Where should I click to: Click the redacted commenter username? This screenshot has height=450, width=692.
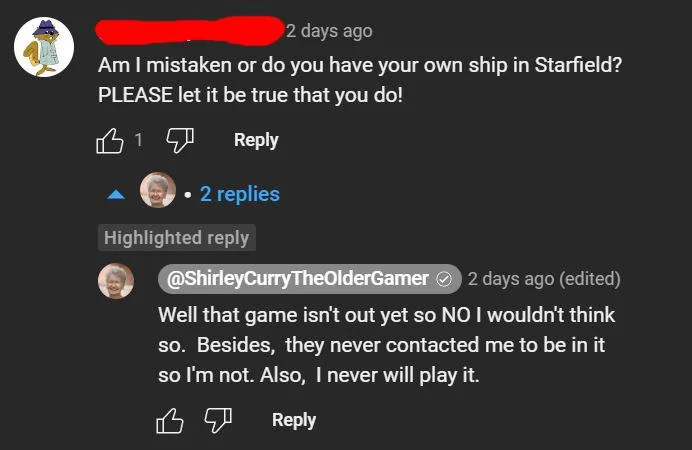[189, 31]
